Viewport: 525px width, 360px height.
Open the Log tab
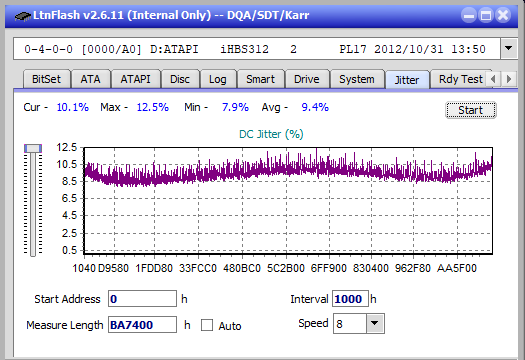pos(218,79)
